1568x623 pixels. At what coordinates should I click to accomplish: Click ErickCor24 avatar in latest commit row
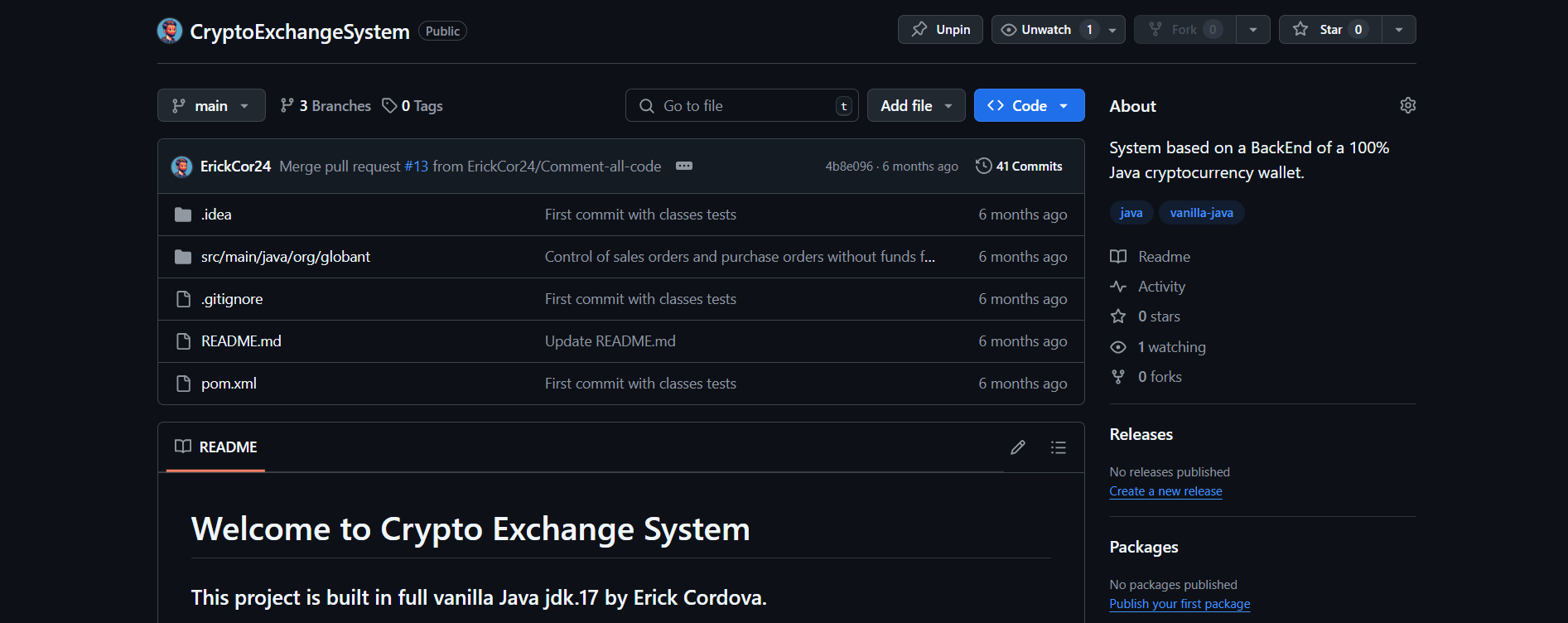[x=181, y=167]
